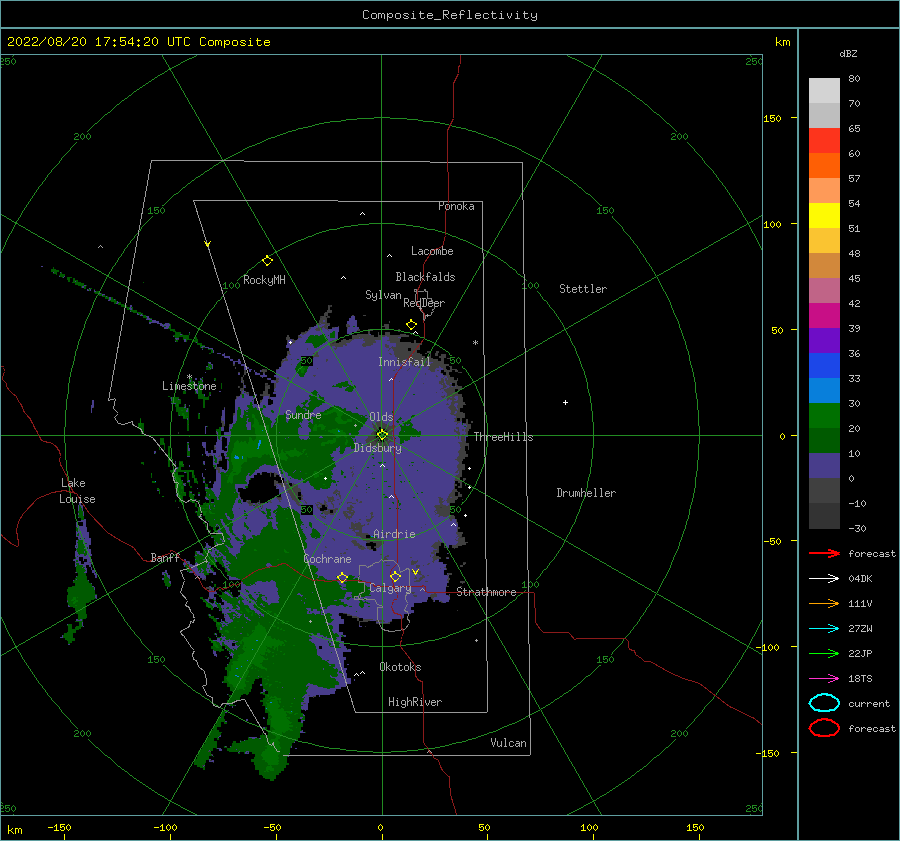Select the slate purple 0–10 dBZ swatch
The height and width of the screenshot is (841, 900).
coord(824,465)
